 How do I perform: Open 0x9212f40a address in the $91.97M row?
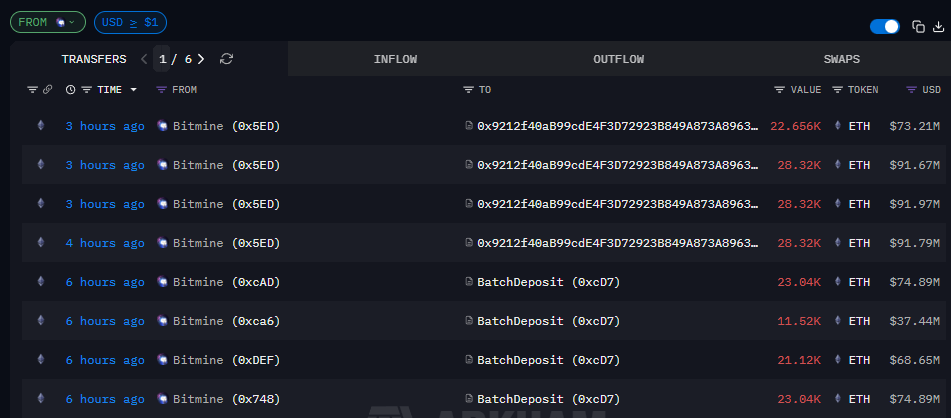[617, 204]
